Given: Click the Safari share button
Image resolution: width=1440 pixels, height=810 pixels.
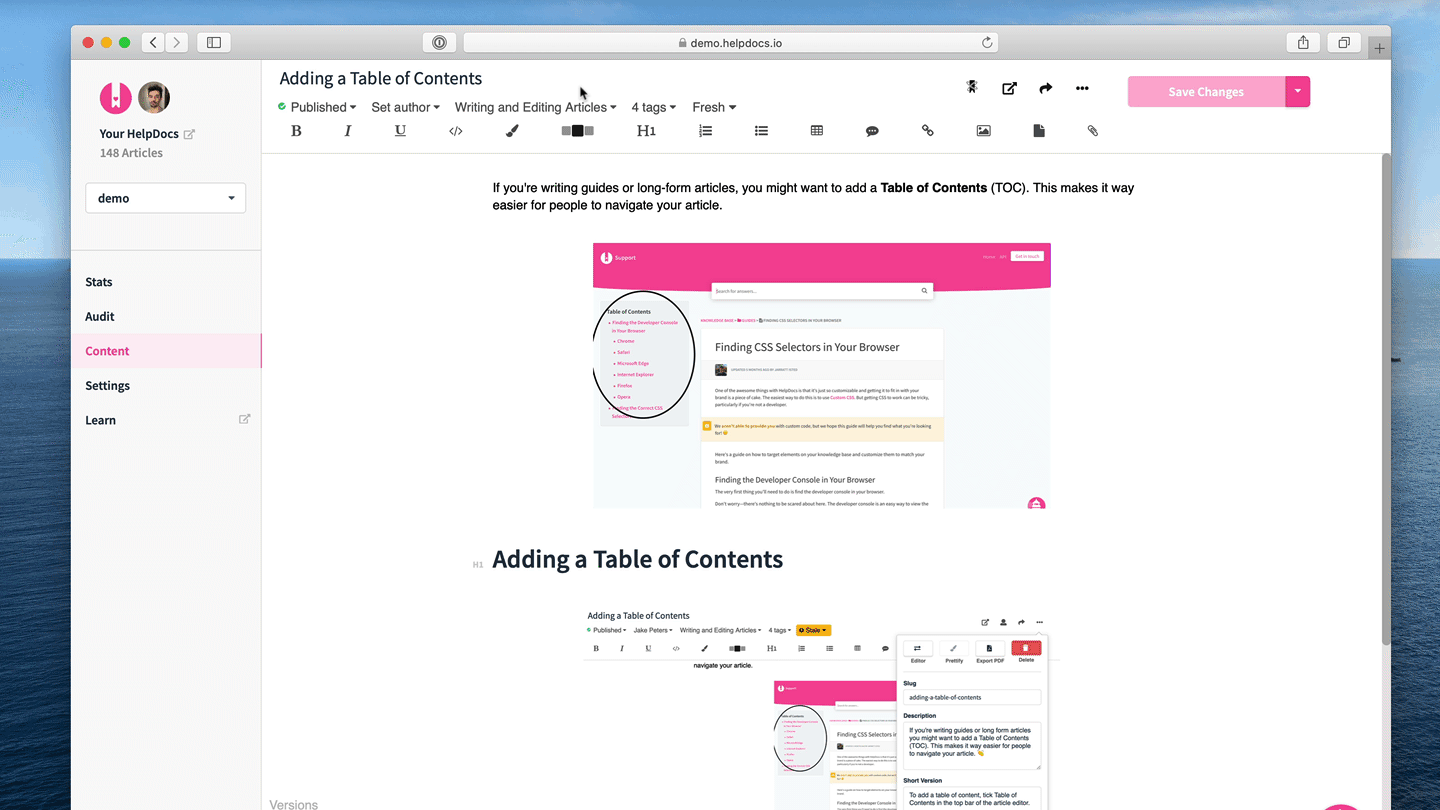Looking at the screenshot, I should (x=1303, y=42).
